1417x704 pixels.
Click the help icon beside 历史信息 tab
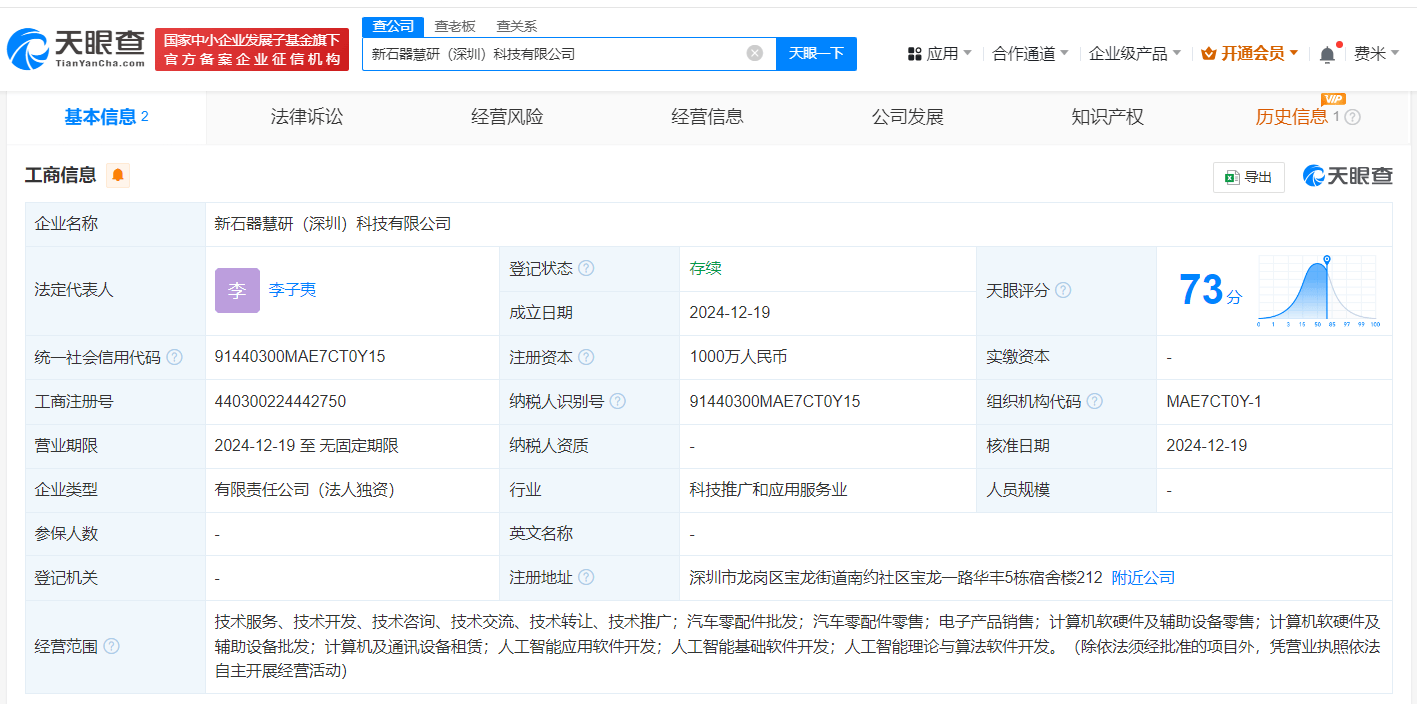click(x=1353, y=117)
